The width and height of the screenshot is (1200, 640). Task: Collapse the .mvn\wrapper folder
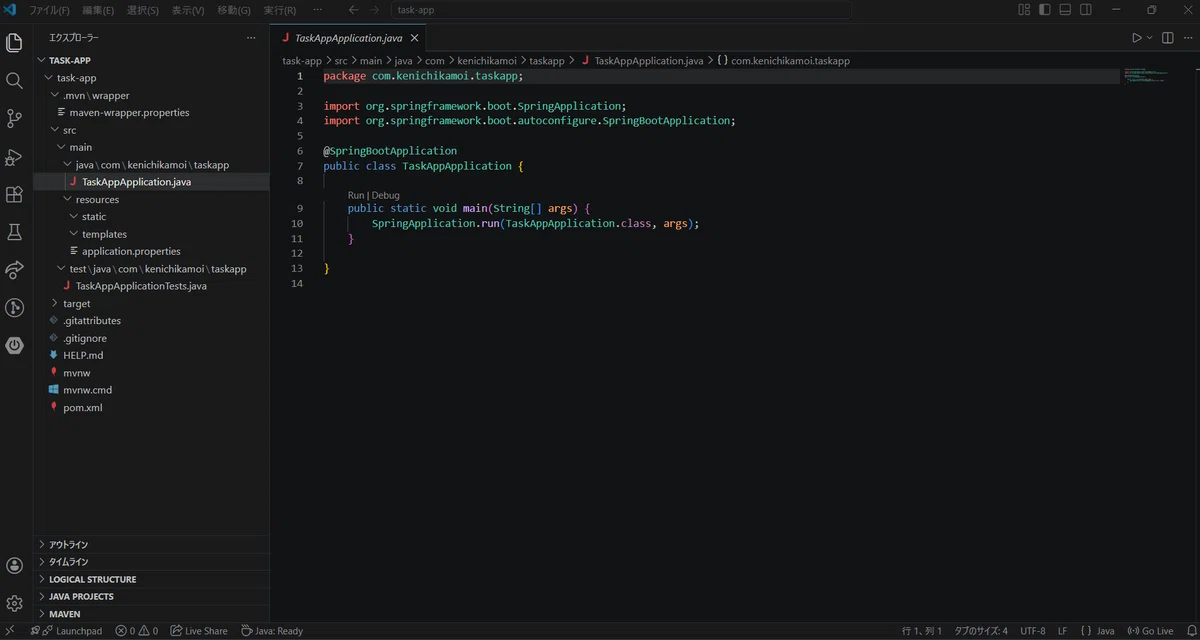click(150, 95)
